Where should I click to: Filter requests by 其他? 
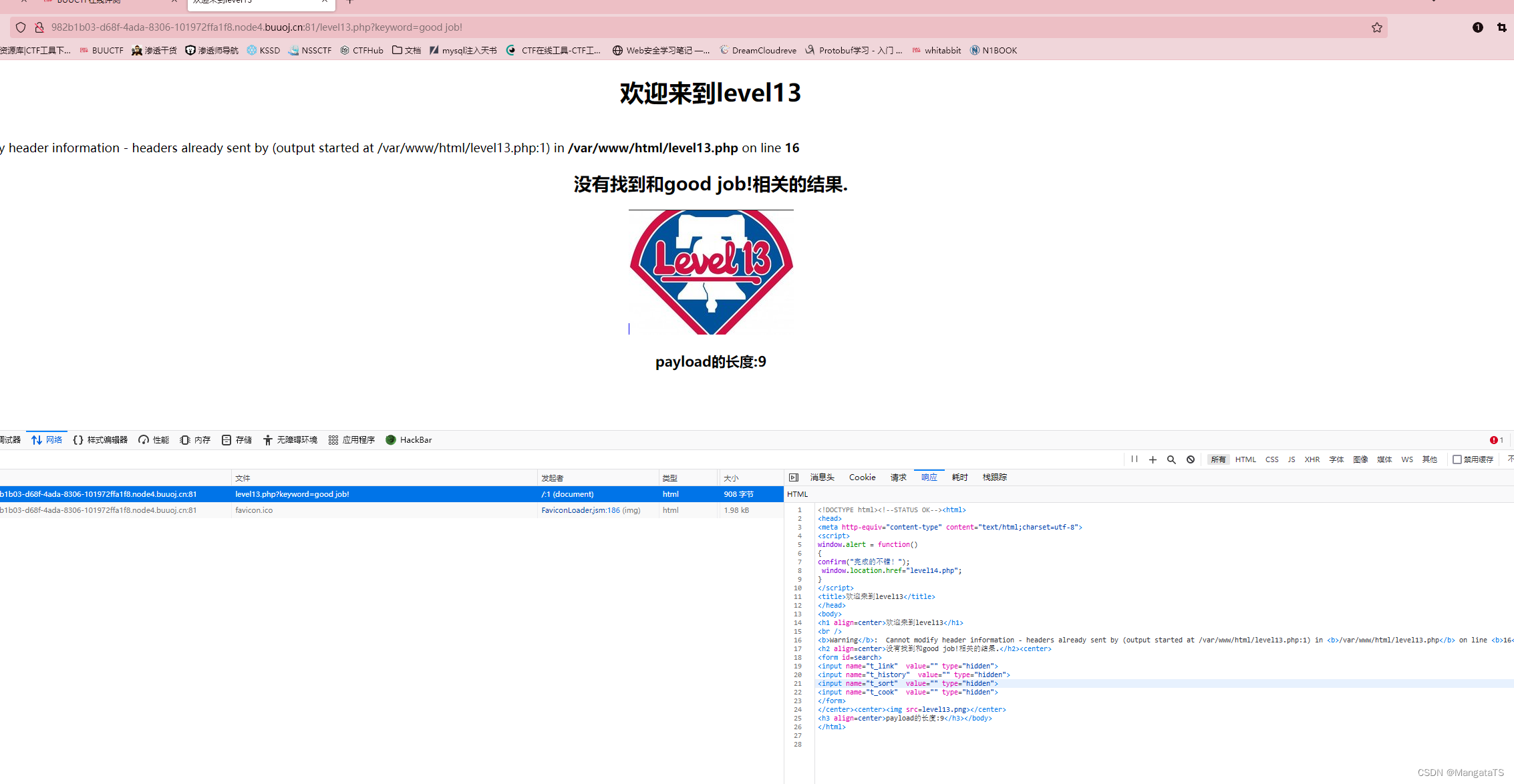tap(1430, 459)
